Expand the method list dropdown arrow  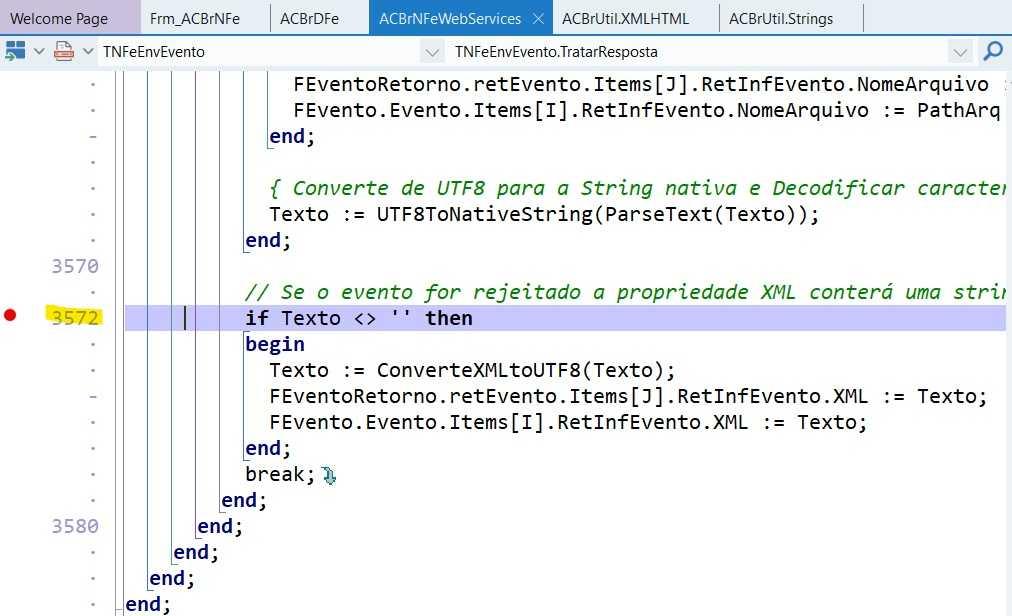960,52
